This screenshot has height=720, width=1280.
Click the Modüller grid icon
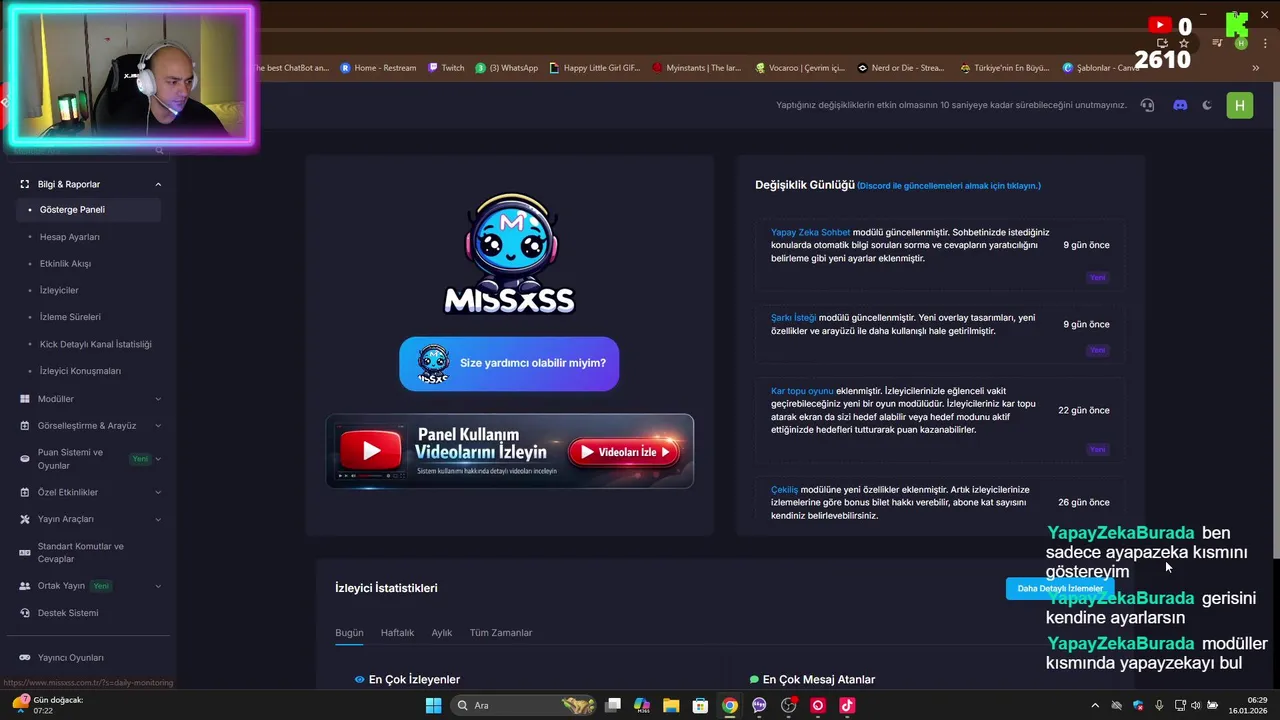click(25, 399)
